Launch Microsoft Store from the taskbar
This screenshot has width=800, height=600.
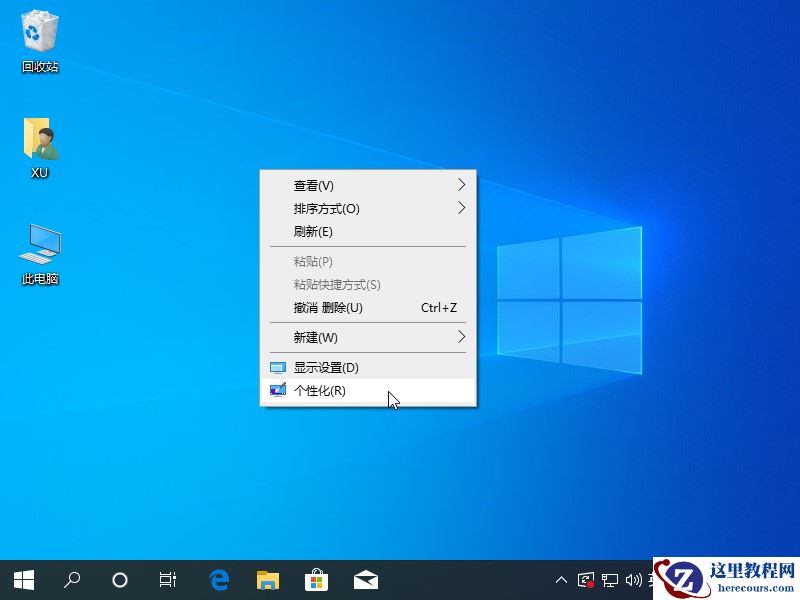316,580
